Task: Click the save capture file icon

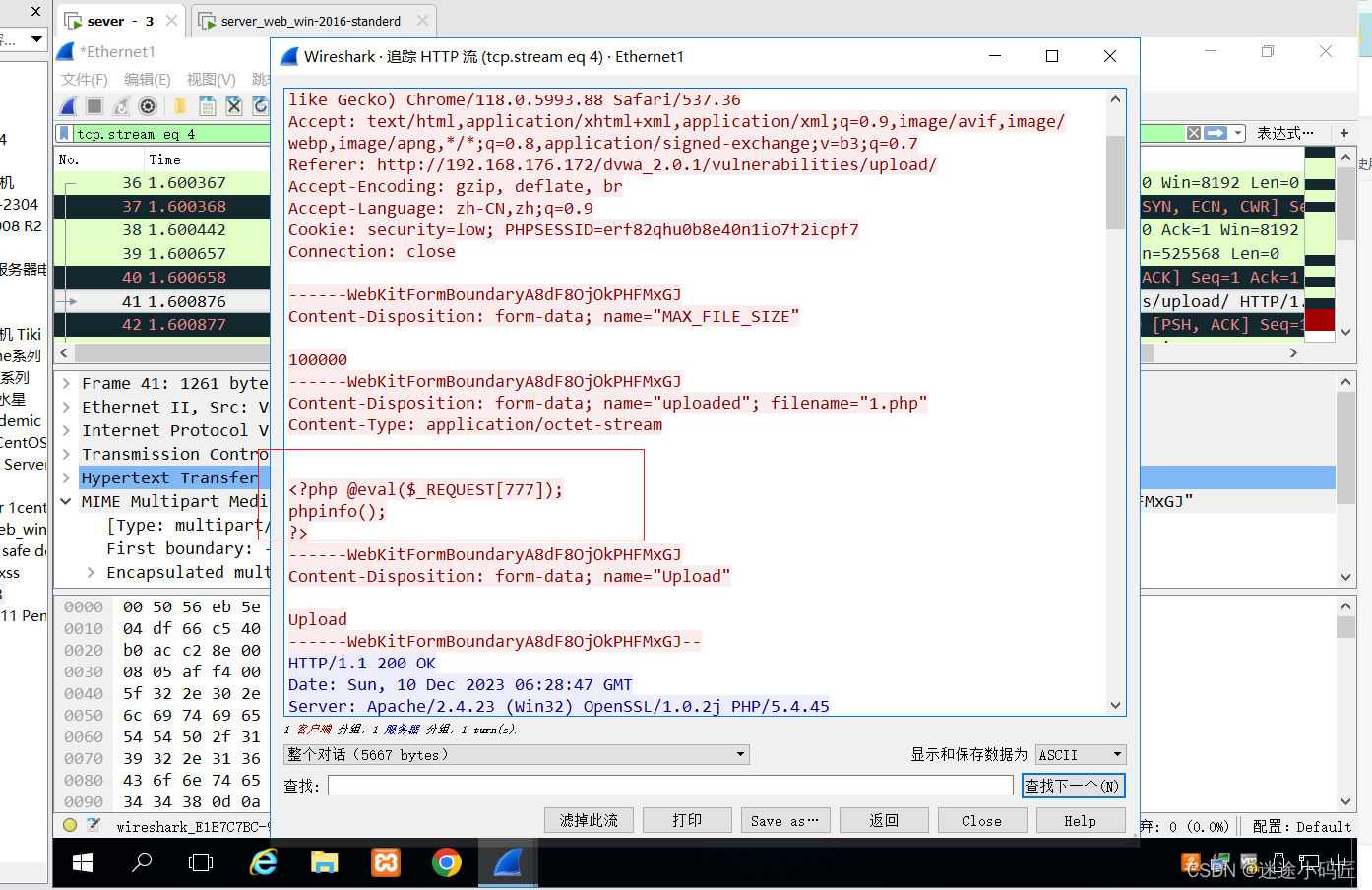Action: pyautogui.click(x=208, y=106)
